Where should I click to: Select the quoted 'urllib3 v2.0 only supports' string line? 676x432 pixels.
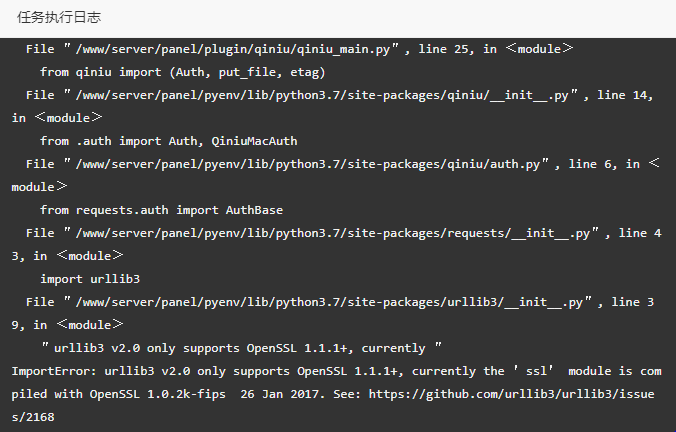coord(241,348)
